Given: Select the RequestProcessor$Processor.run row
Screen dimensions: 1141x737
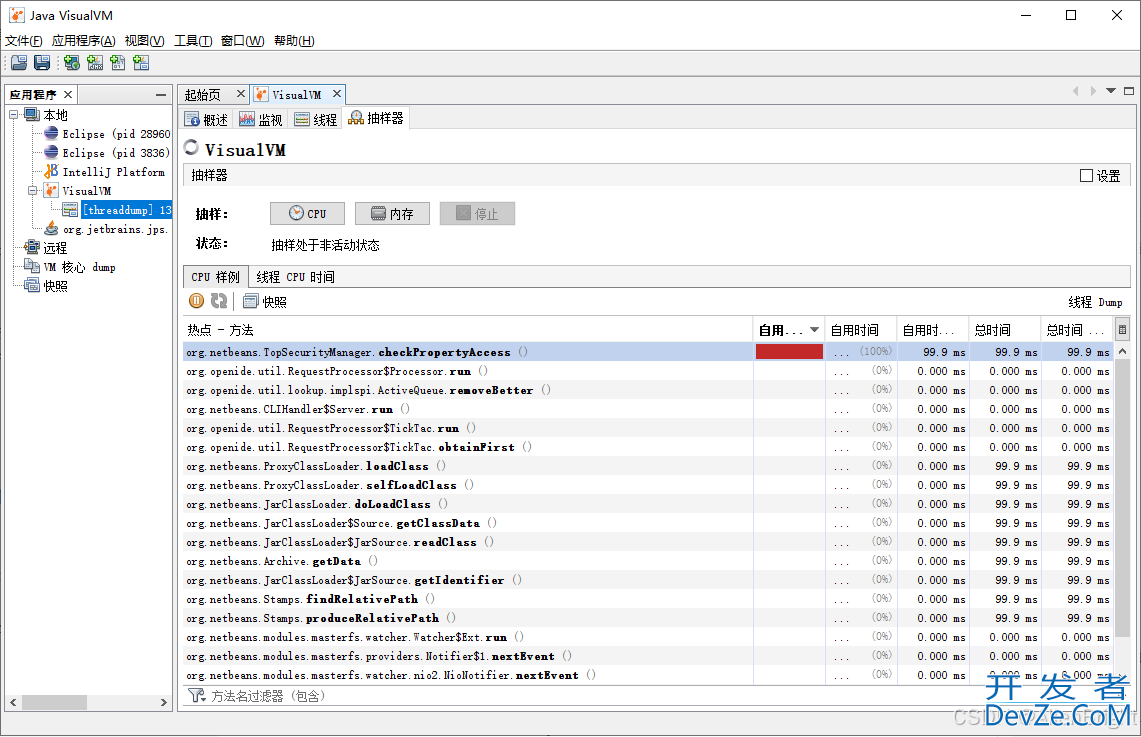Looking at the screenshot, I should click(649, 371).
